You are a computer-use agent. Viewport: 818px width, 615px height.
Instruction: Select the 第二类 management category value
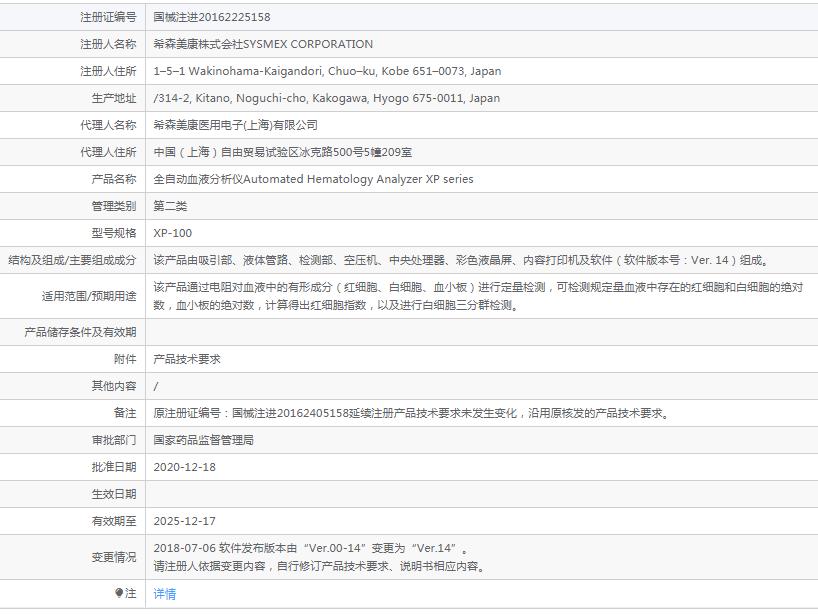170,206
